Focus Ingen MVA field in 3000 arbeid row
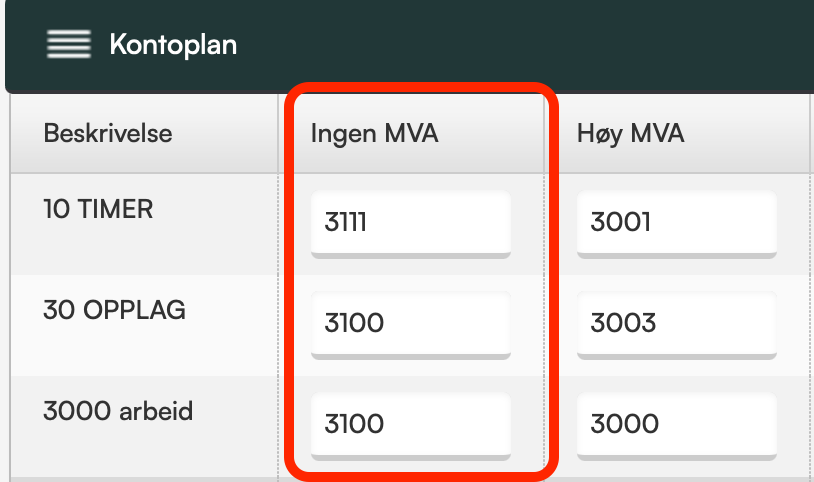 pos(411,425)
